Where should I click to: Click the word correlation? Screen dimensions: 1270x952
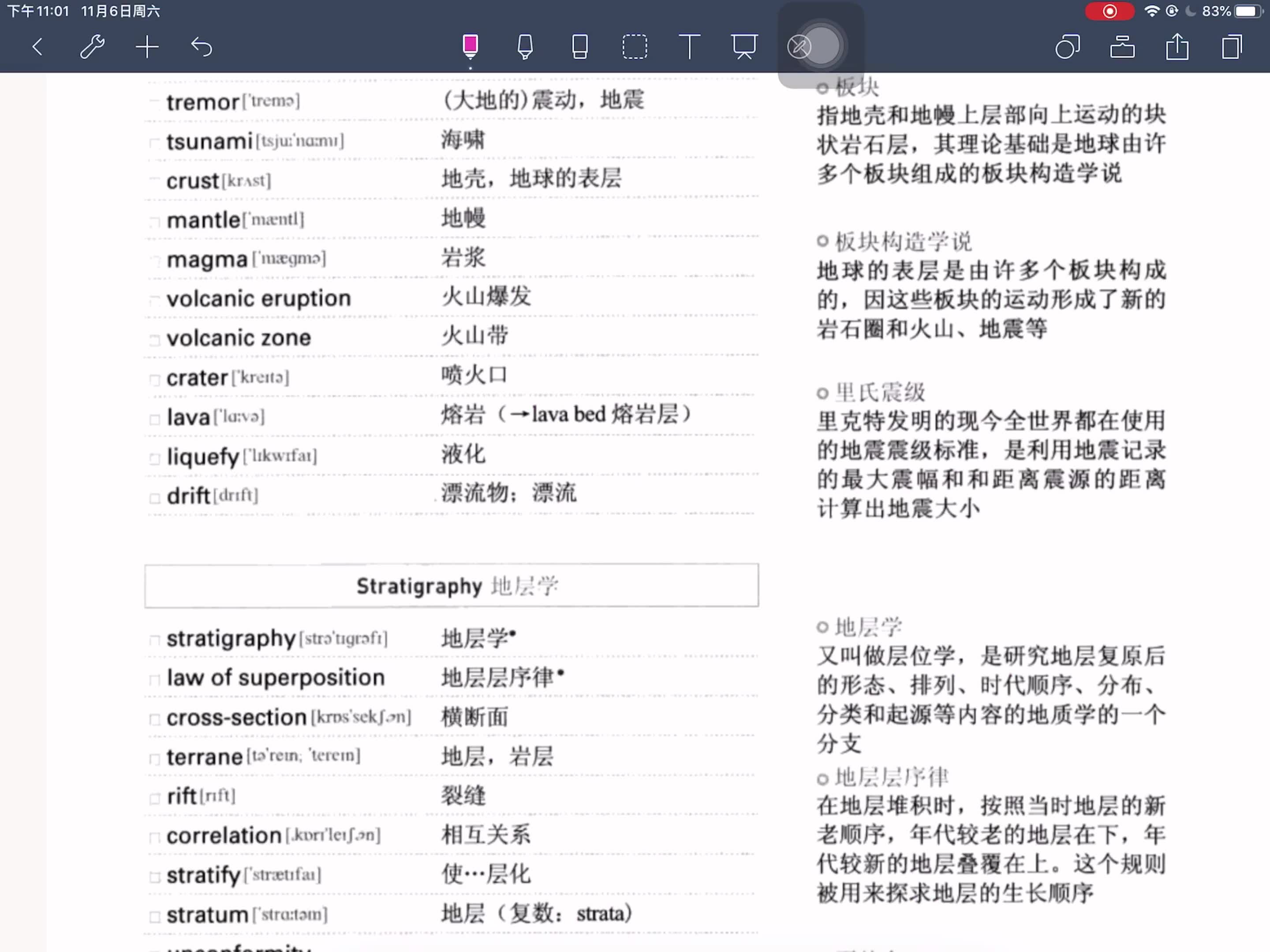224,836
